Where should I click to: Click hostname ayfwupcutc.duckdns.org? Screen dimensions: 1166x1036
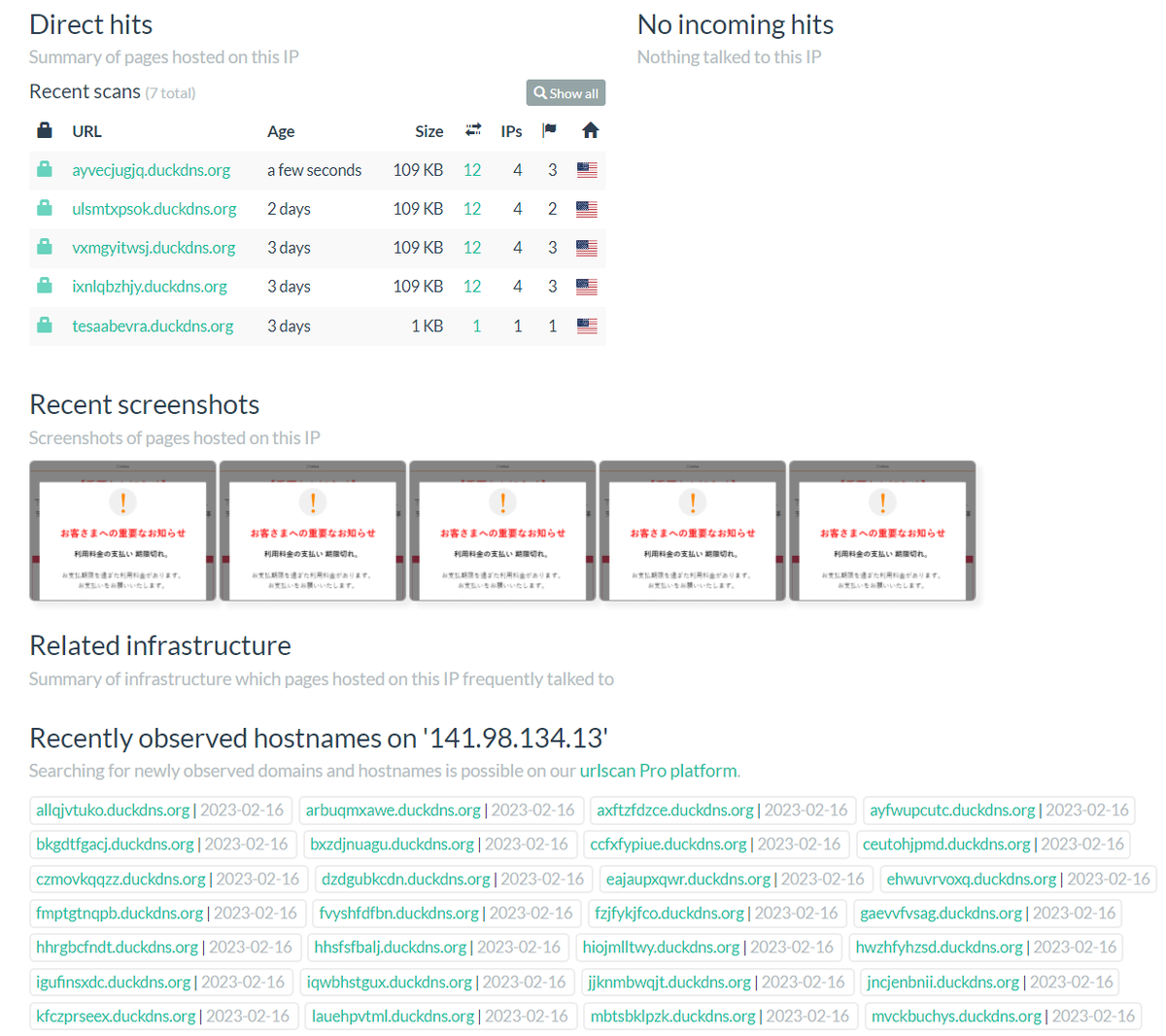pyautogui.click(x=952, y=811)
